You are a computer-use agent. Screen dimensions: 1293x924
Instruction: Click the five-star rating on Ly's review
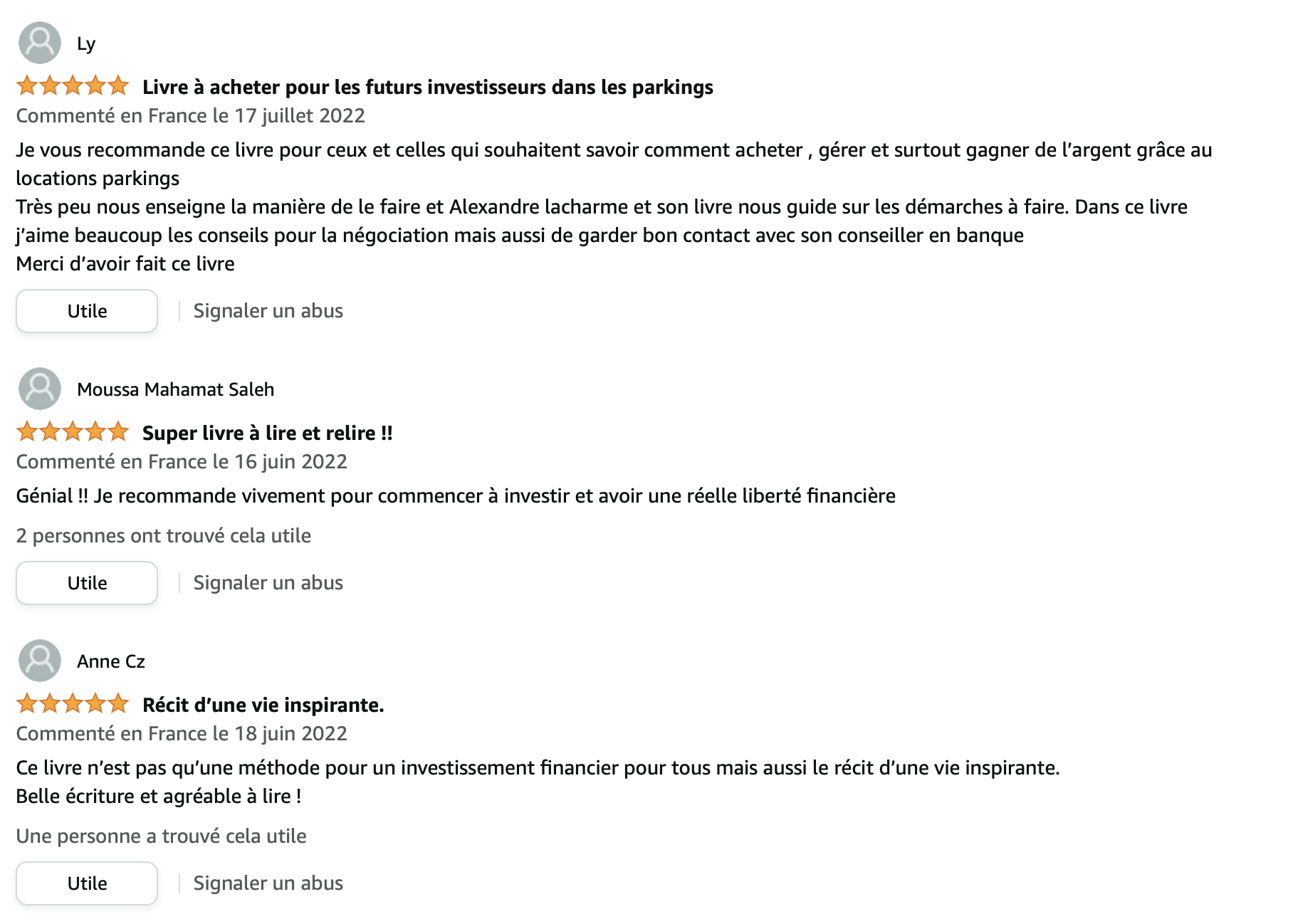click(73, 86)
